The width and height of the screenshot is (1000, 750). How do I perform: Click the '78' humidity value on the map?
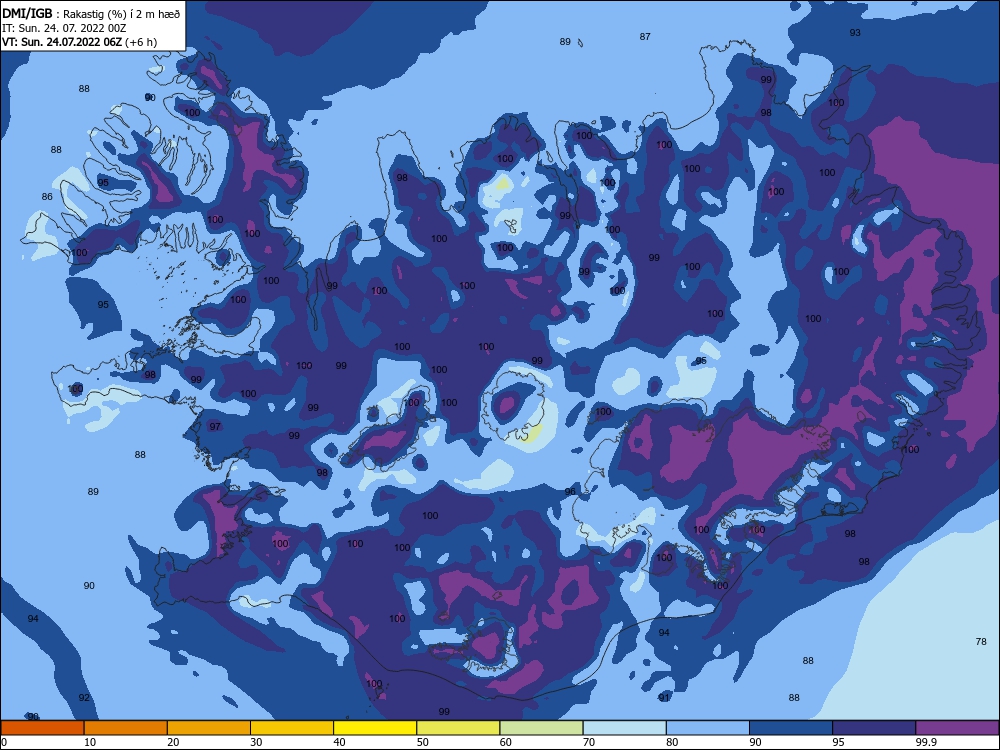981,642
